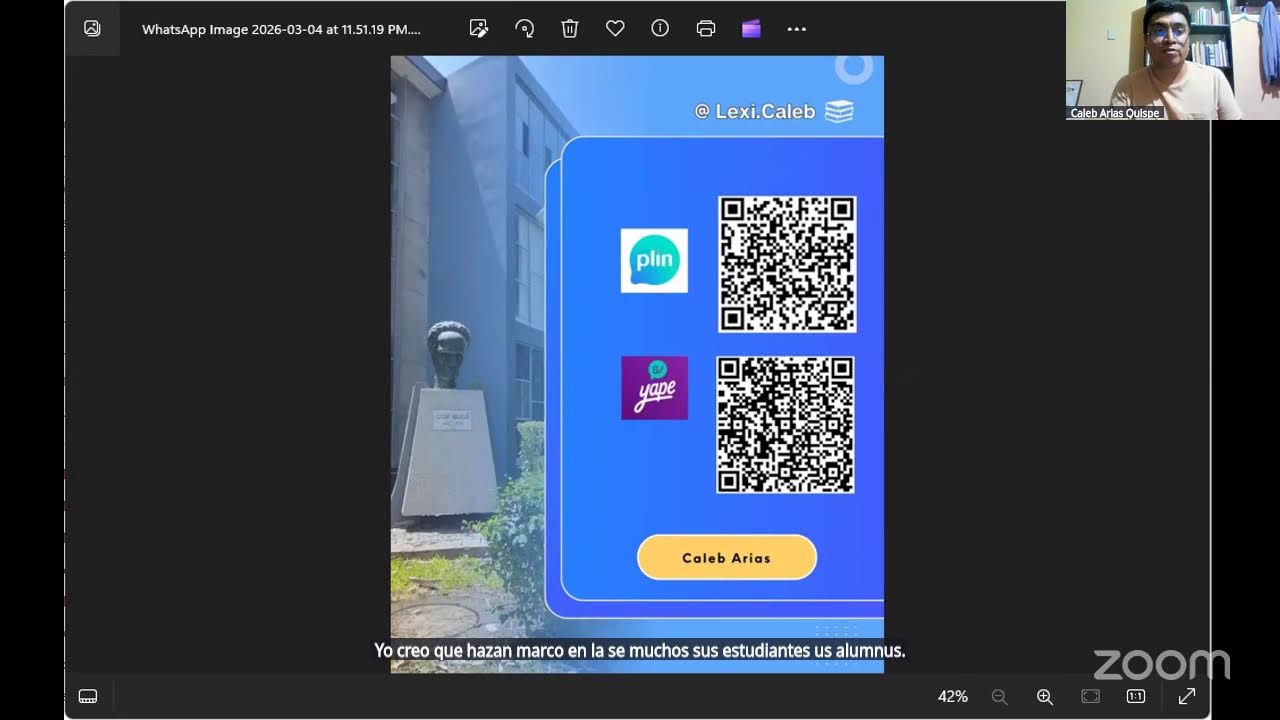
Task: Click the Caleb Arias Quispe name label
Action: (1115, 113)
